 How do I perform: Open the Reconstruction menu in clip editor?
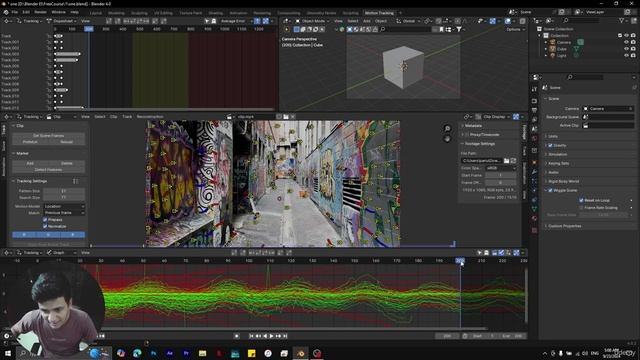tap(150, 117)
